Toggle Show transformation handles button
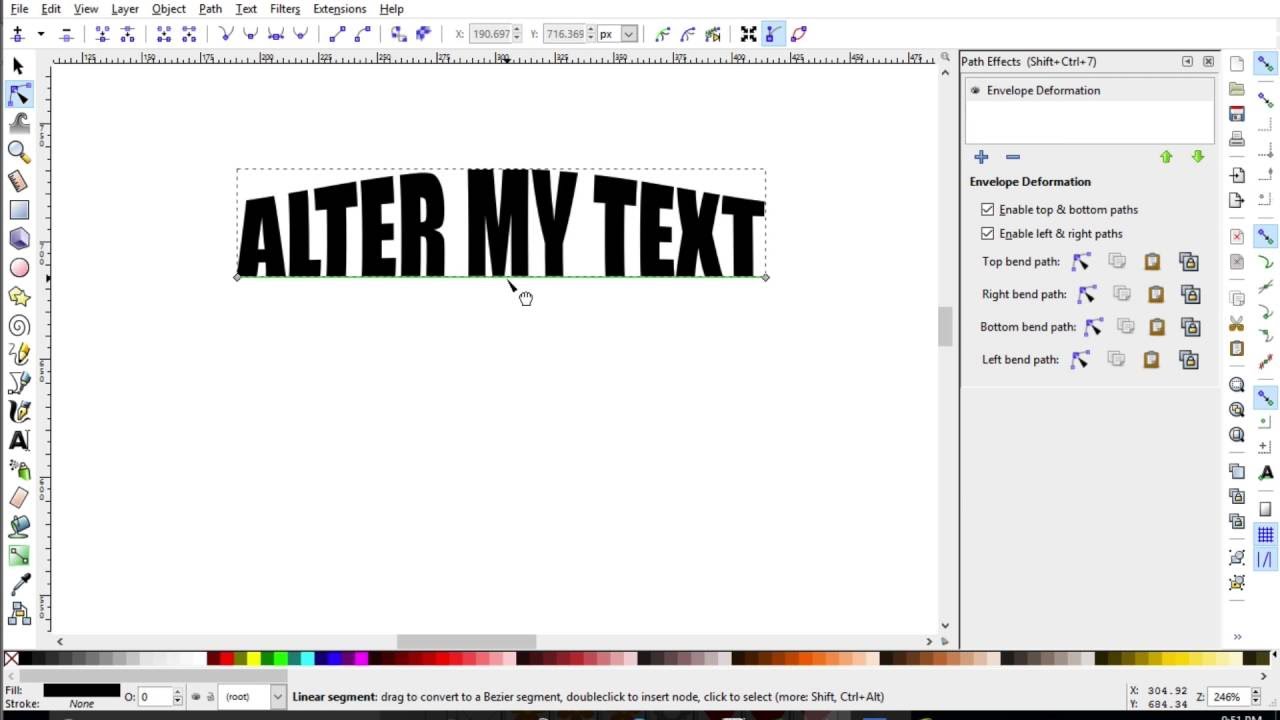 click(748, 34)
